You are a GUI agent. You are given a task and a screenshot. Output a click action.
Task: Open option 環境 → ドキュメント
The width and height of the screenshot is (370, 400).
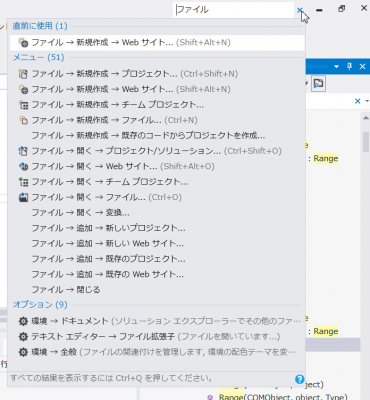click(x=157, y=321)
